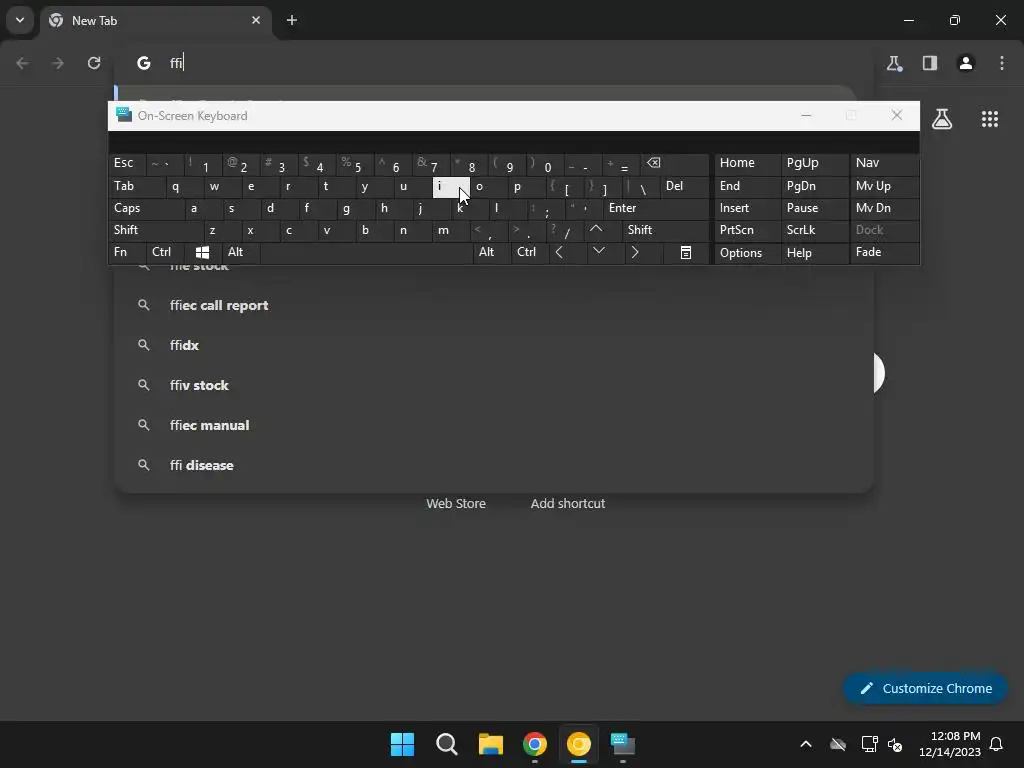Toggle left Ctrl key on On-Screen Keyboard

pos(165,252)
